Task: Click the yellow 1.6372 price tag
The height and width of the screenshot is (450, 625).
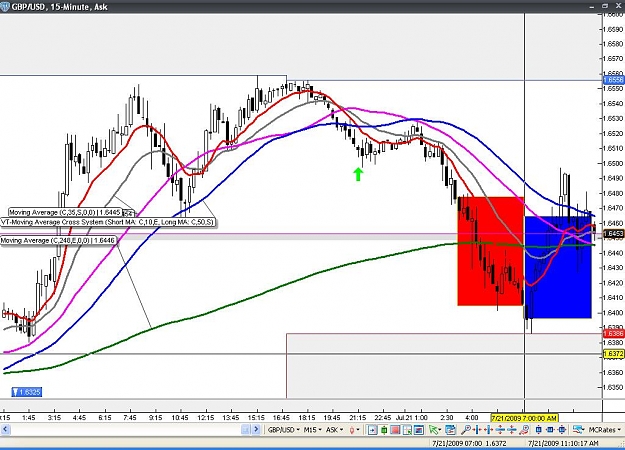Action: tap(613, 354)
